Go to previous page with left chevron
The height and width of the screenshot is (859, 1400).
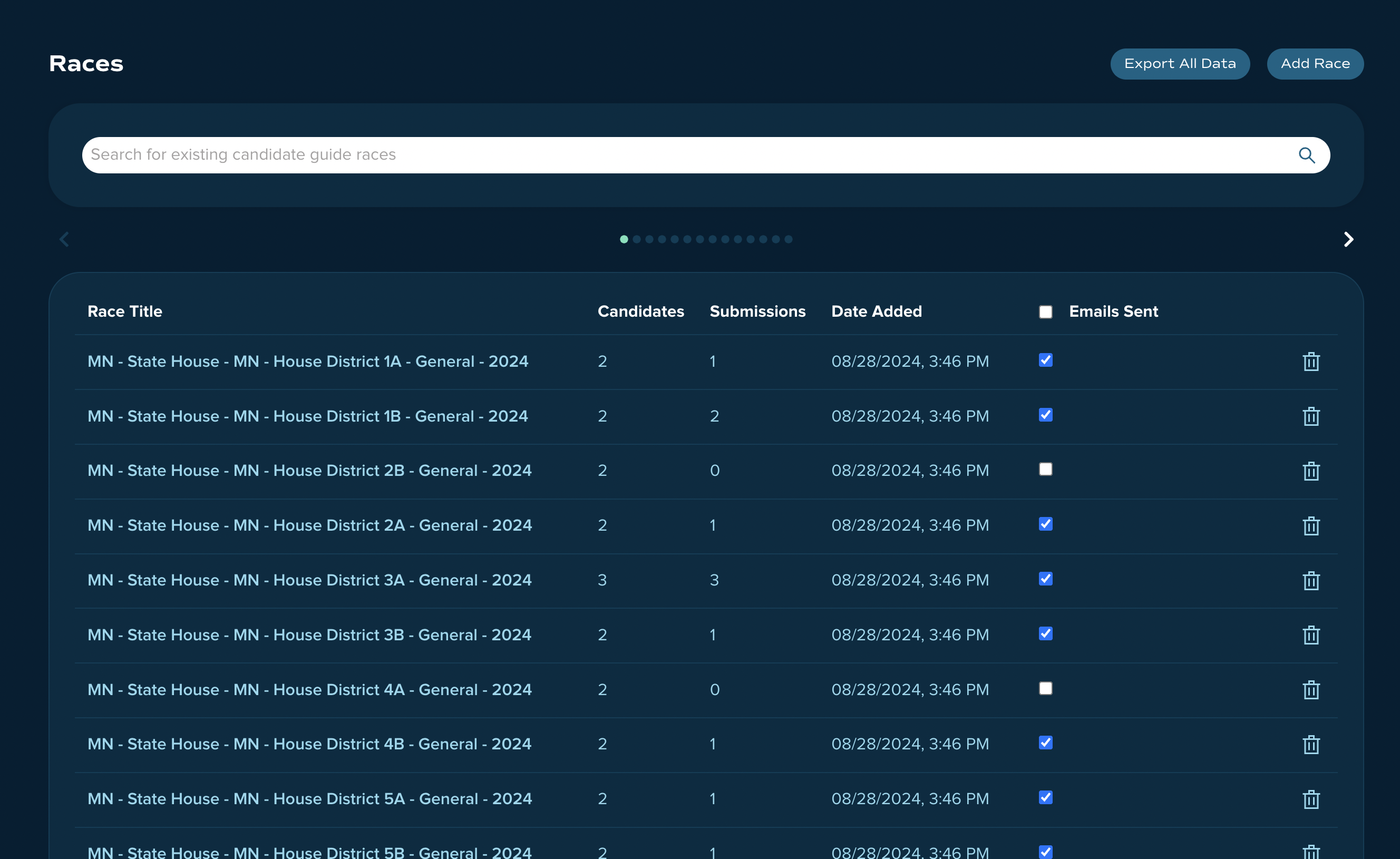click(x=64, y=239)
